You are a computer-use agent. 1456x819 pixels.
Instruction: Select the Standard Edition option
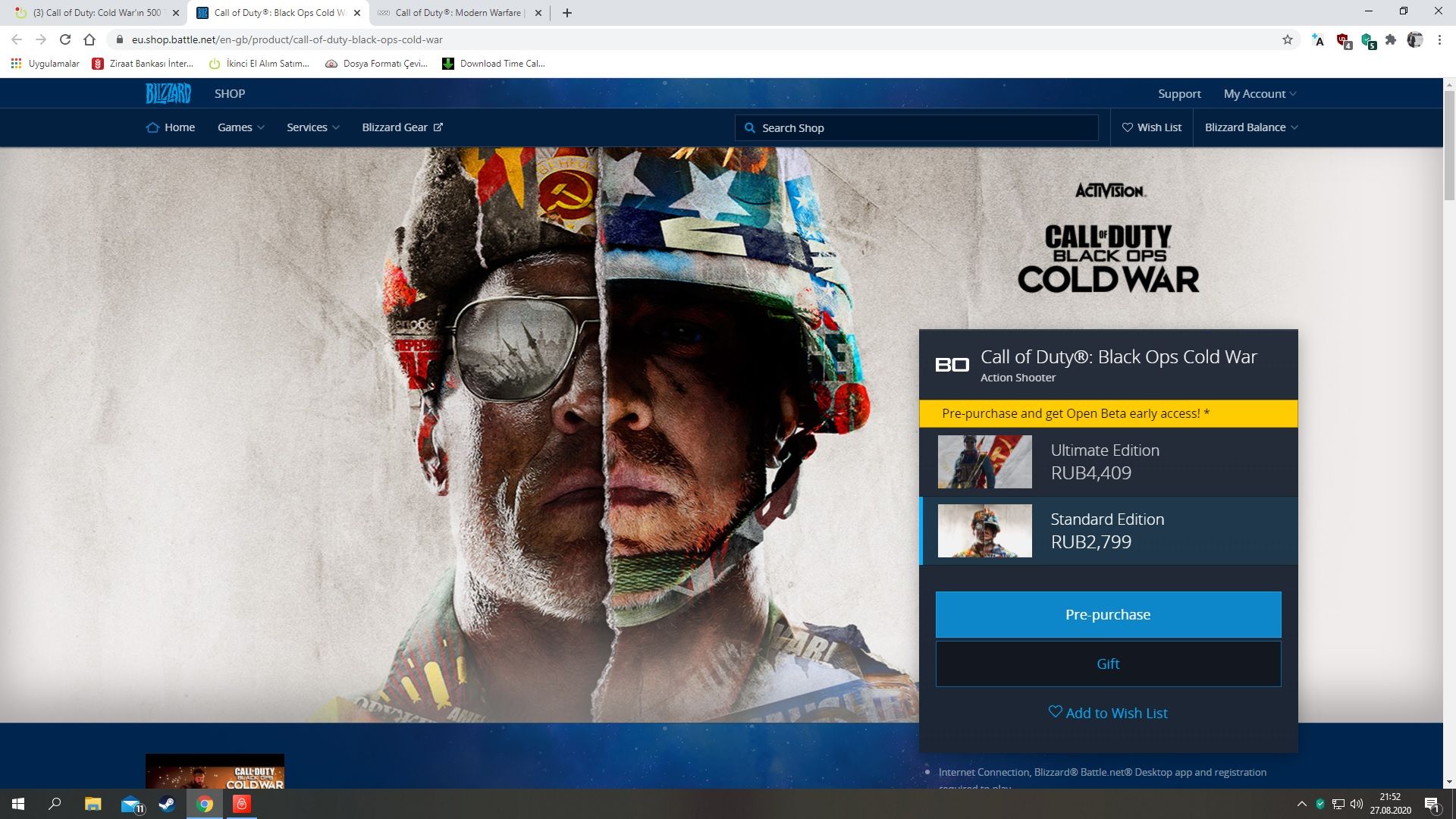point(1108,531)
